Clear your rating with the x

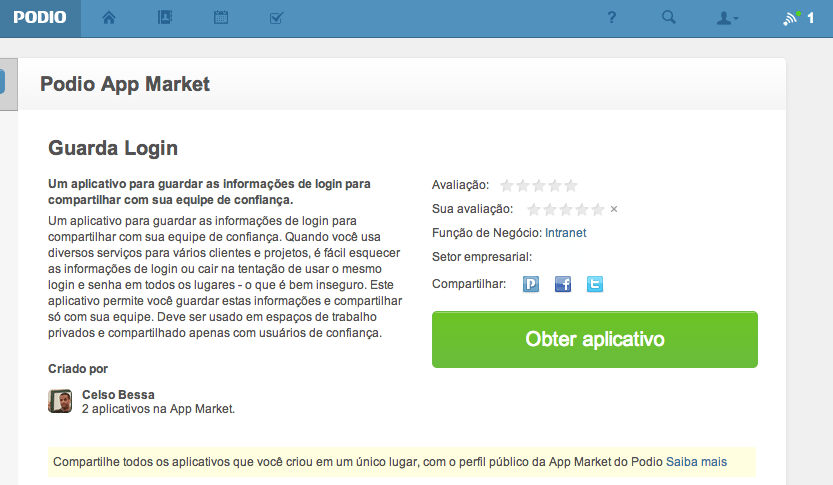(614, 209)
